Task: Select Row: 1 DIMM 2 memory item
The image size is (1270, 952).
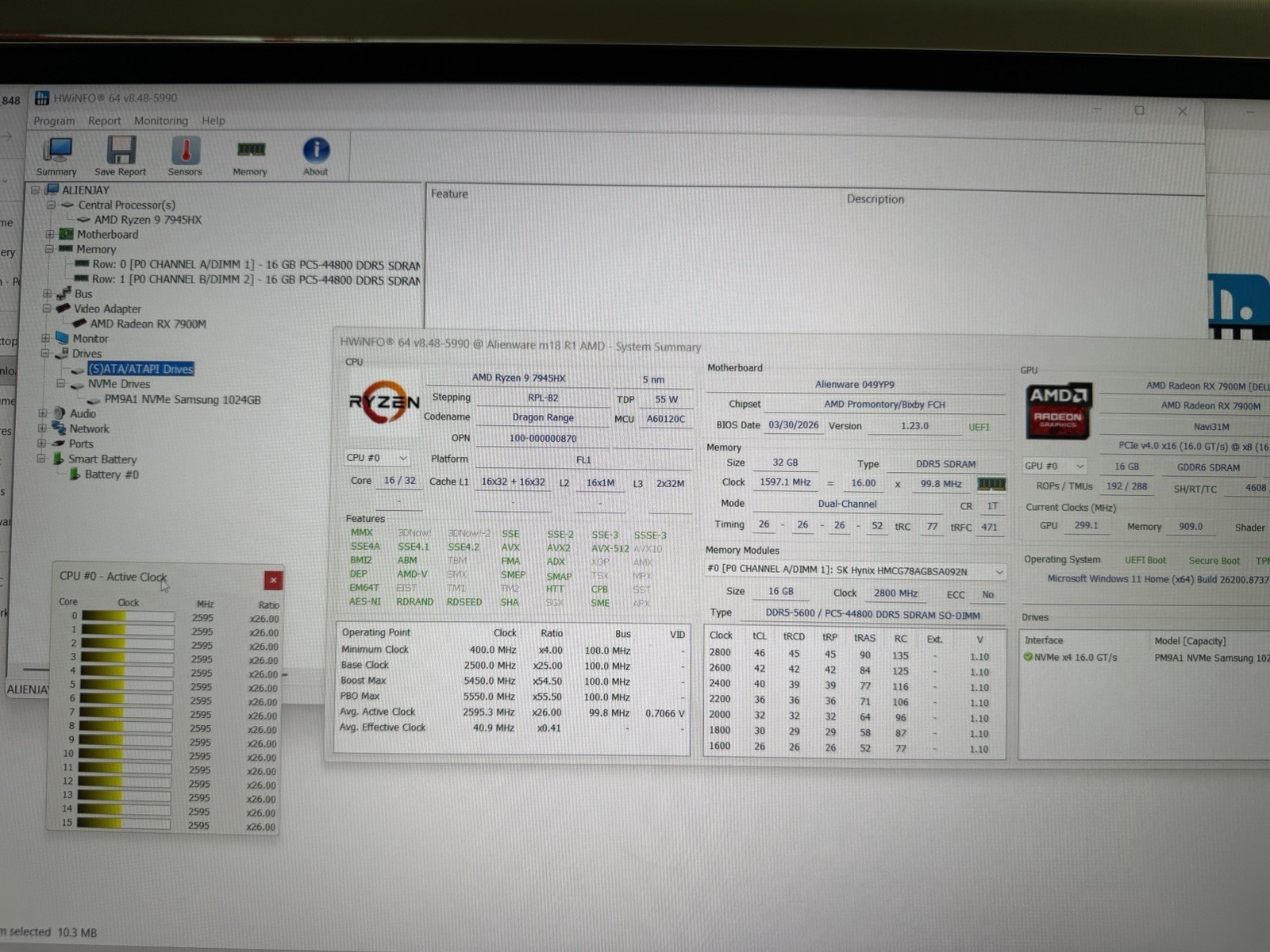Action: coord(256,280)
